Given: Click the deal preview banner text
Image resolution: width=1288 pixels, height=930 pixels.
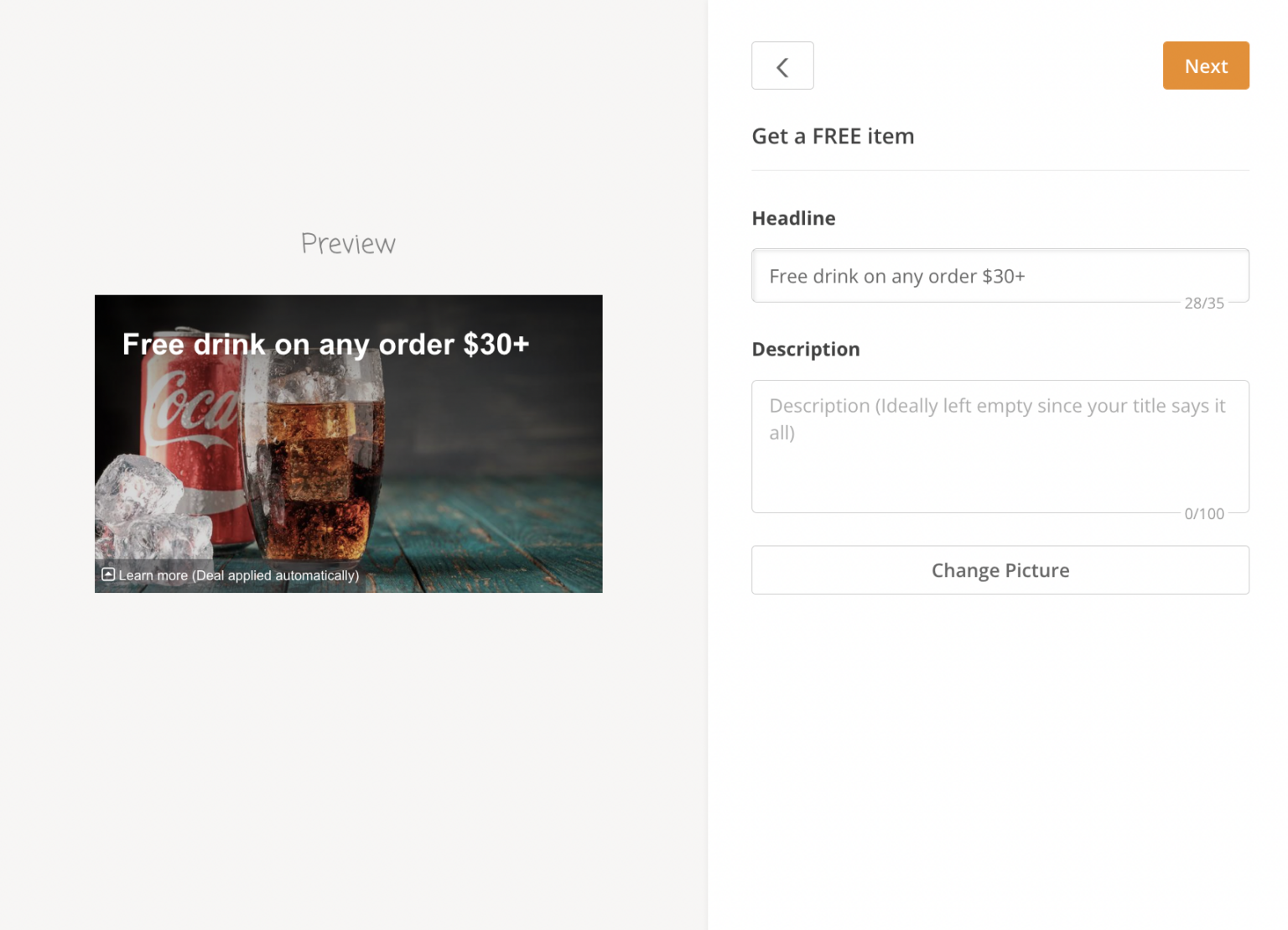Looking at the screenshot, I should coord(326,344).
